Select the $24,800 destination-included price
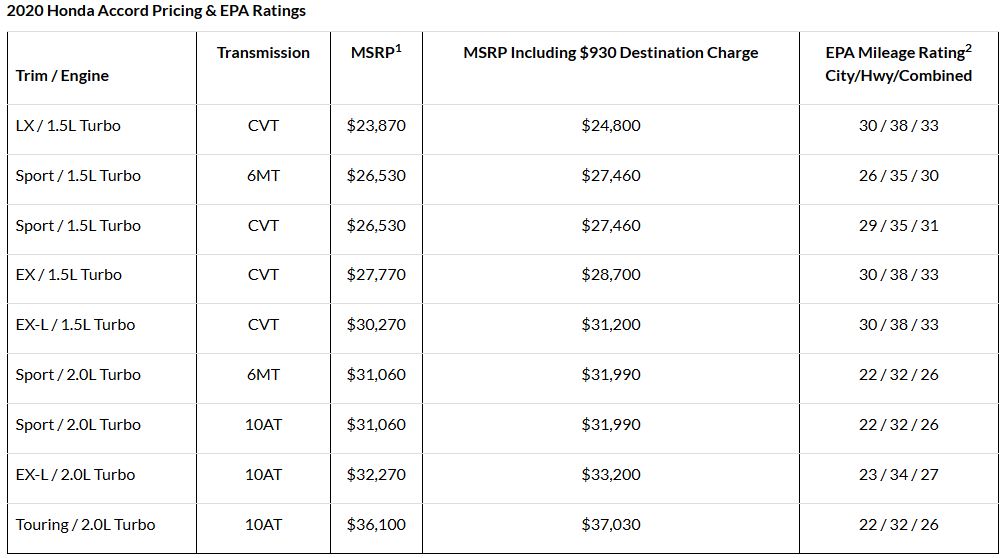The width and height of the screenshot is (1006, 558). [x=610, y=126]
